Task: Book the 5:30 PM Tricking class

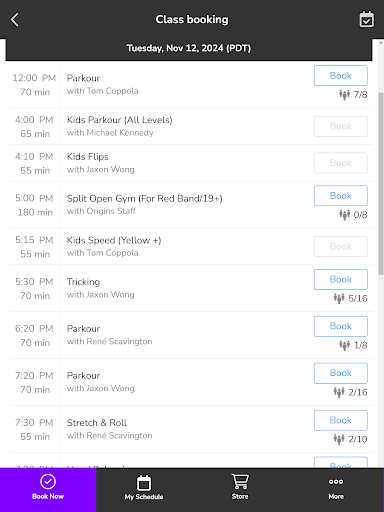Action: 341,279
